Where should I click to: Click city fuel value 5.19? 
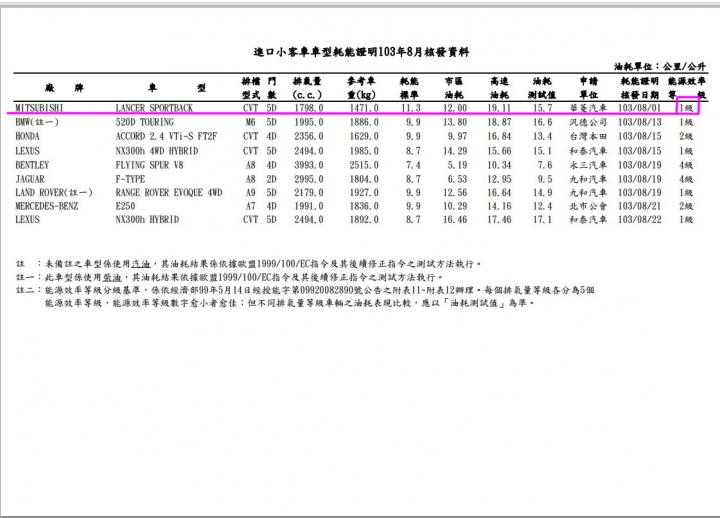[457, 165]
